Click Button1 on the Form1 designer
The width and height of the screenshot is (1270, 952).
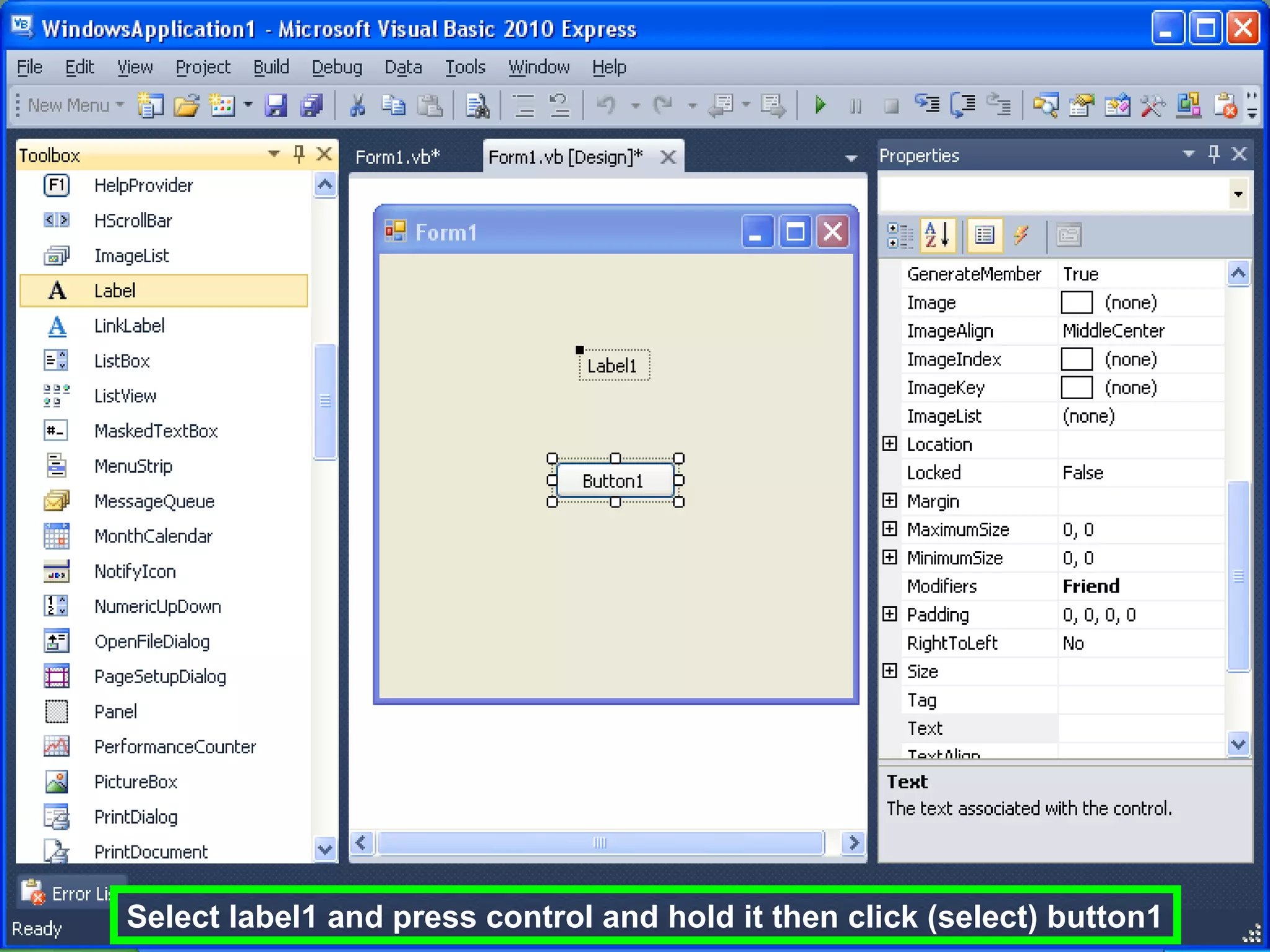coord(615,480)
